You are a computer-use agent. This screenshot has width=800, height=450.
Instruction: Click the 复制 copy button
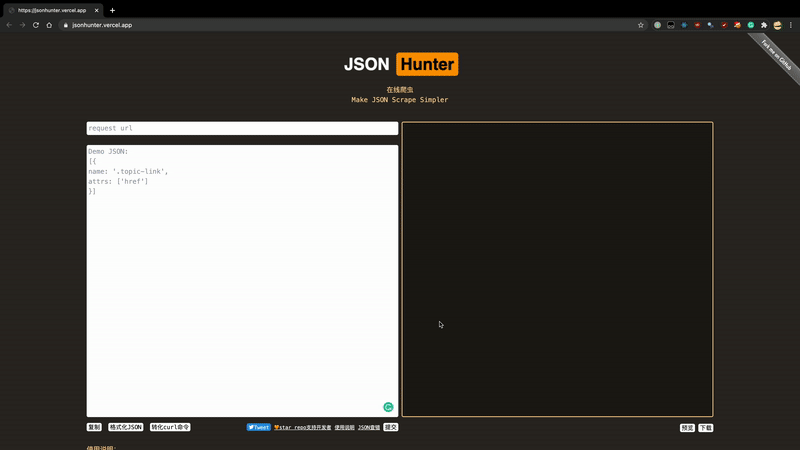click(94, 427)
